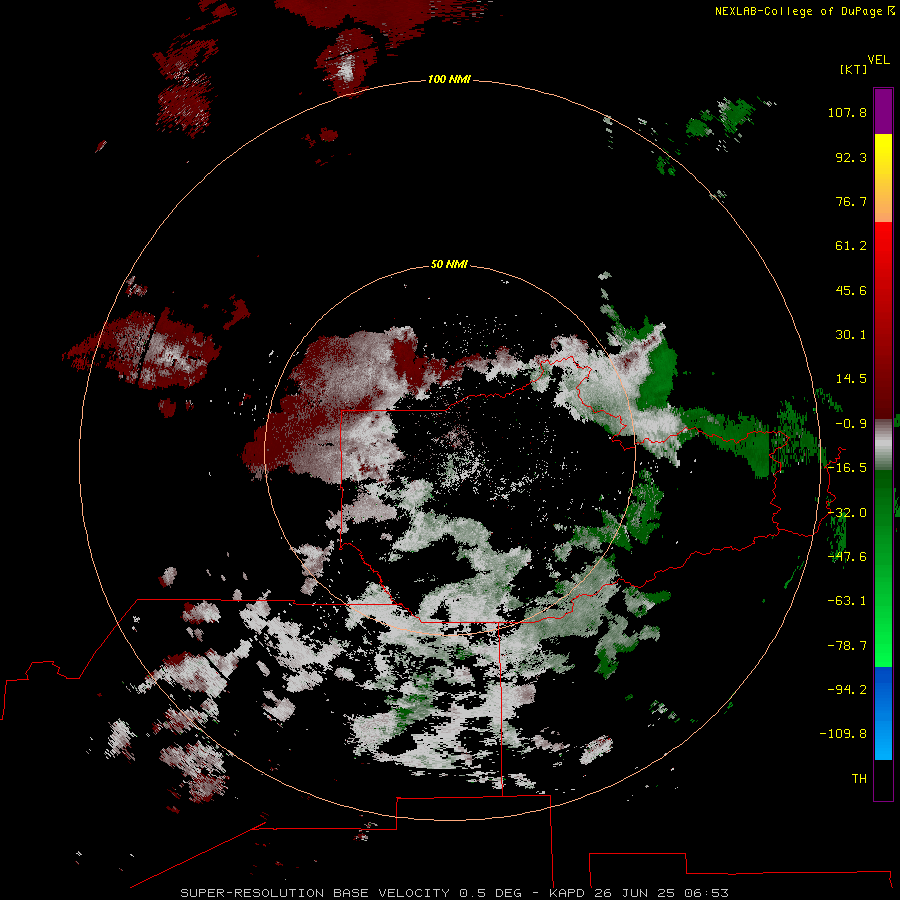The image size is (900, 900).
Task: Select the -63.1 scale value
Action: [847, 601]
